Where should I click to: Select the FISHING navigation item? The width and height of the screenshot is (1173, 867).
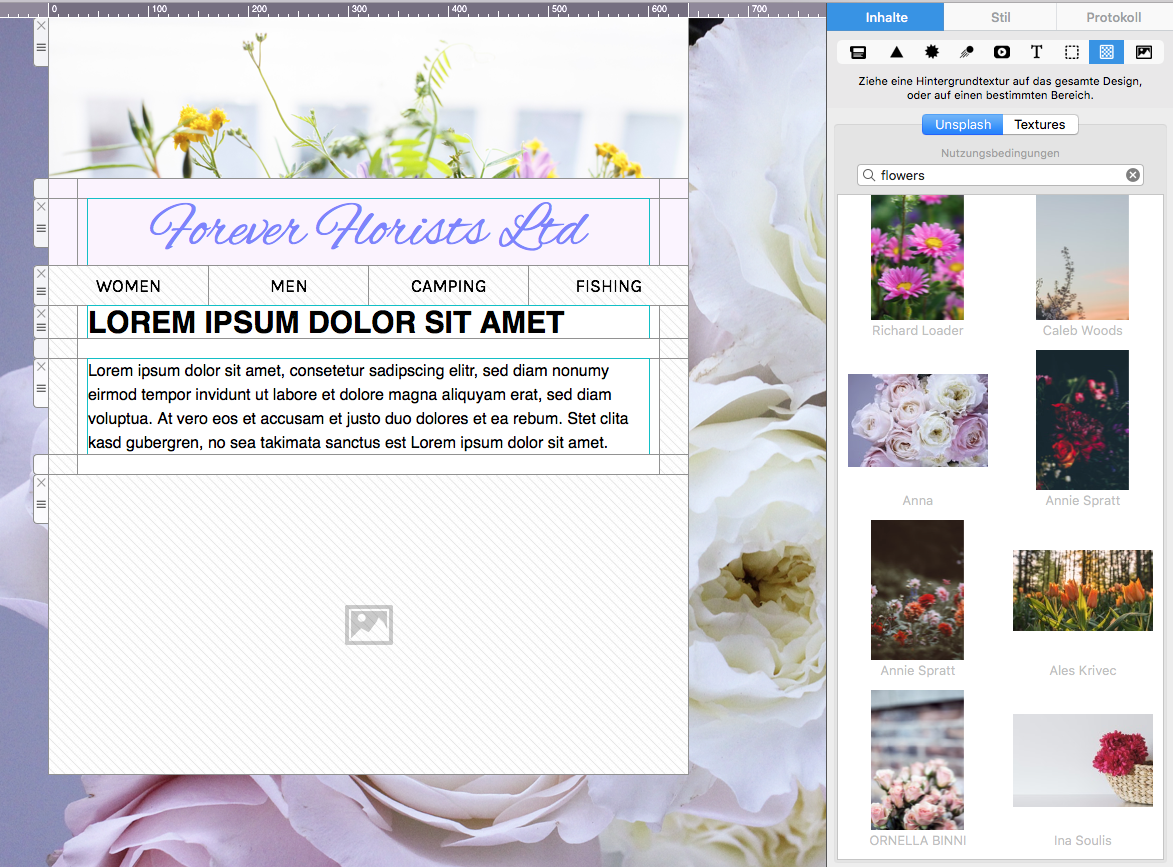pos(609,287)
